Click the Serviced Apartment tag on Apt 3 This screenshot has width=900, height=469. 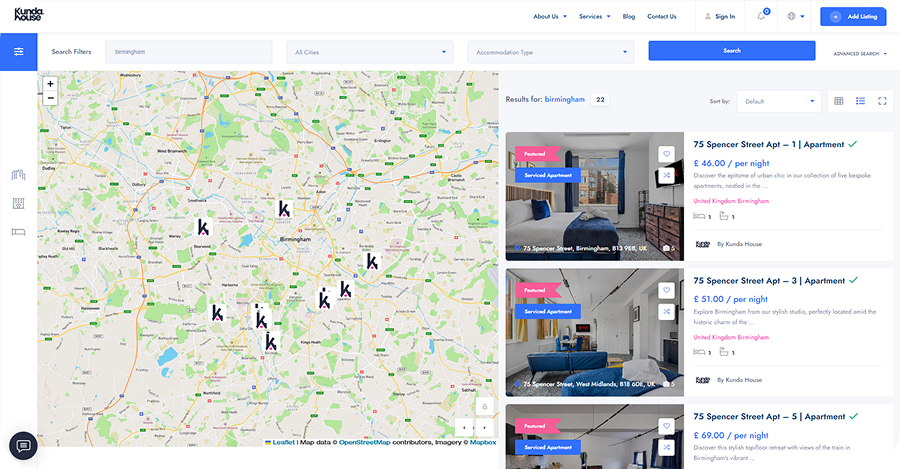[548, 311]
